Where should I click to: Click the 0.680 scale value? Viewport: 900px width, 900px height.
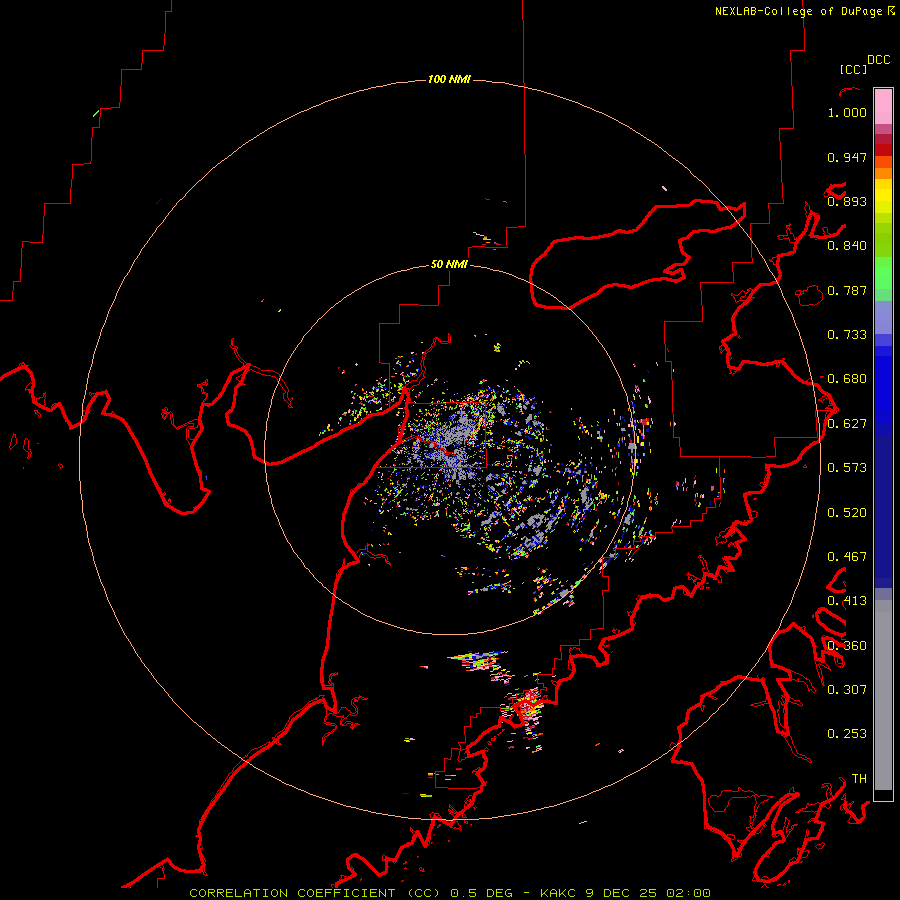click(847, 379)
